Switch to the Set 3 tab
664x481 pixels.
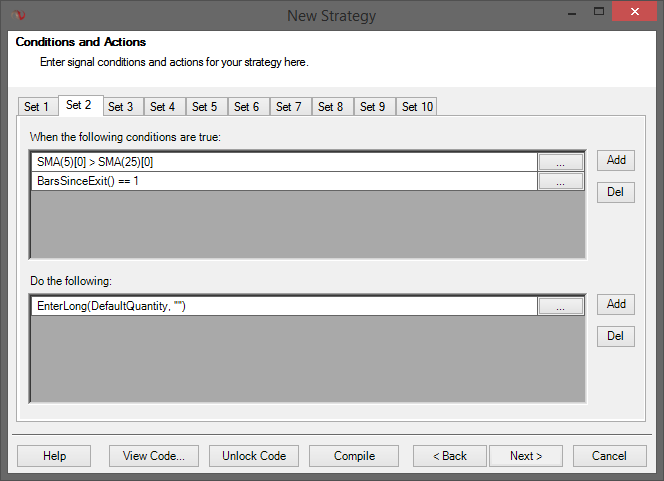[121, 107]
